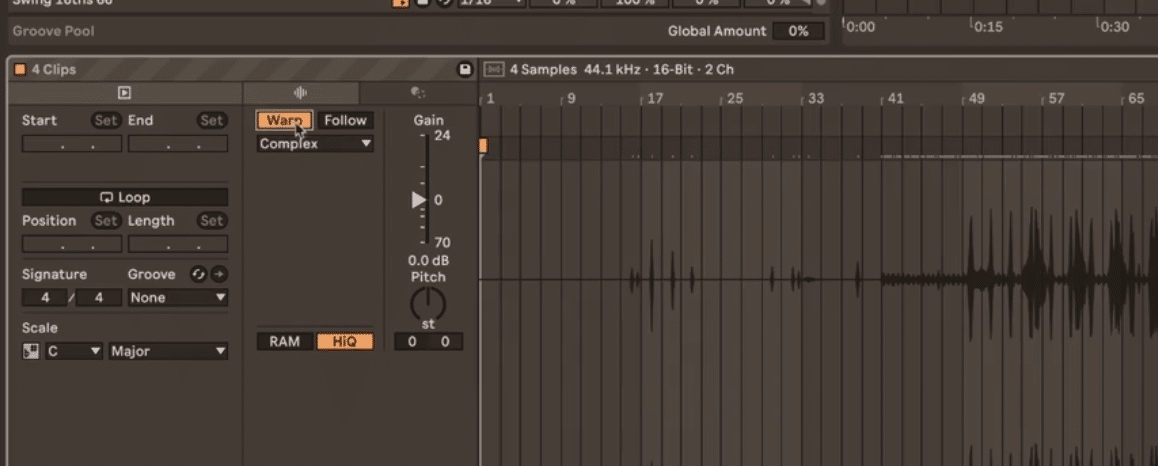Click the Pitch knob

[x=428, y=303]
